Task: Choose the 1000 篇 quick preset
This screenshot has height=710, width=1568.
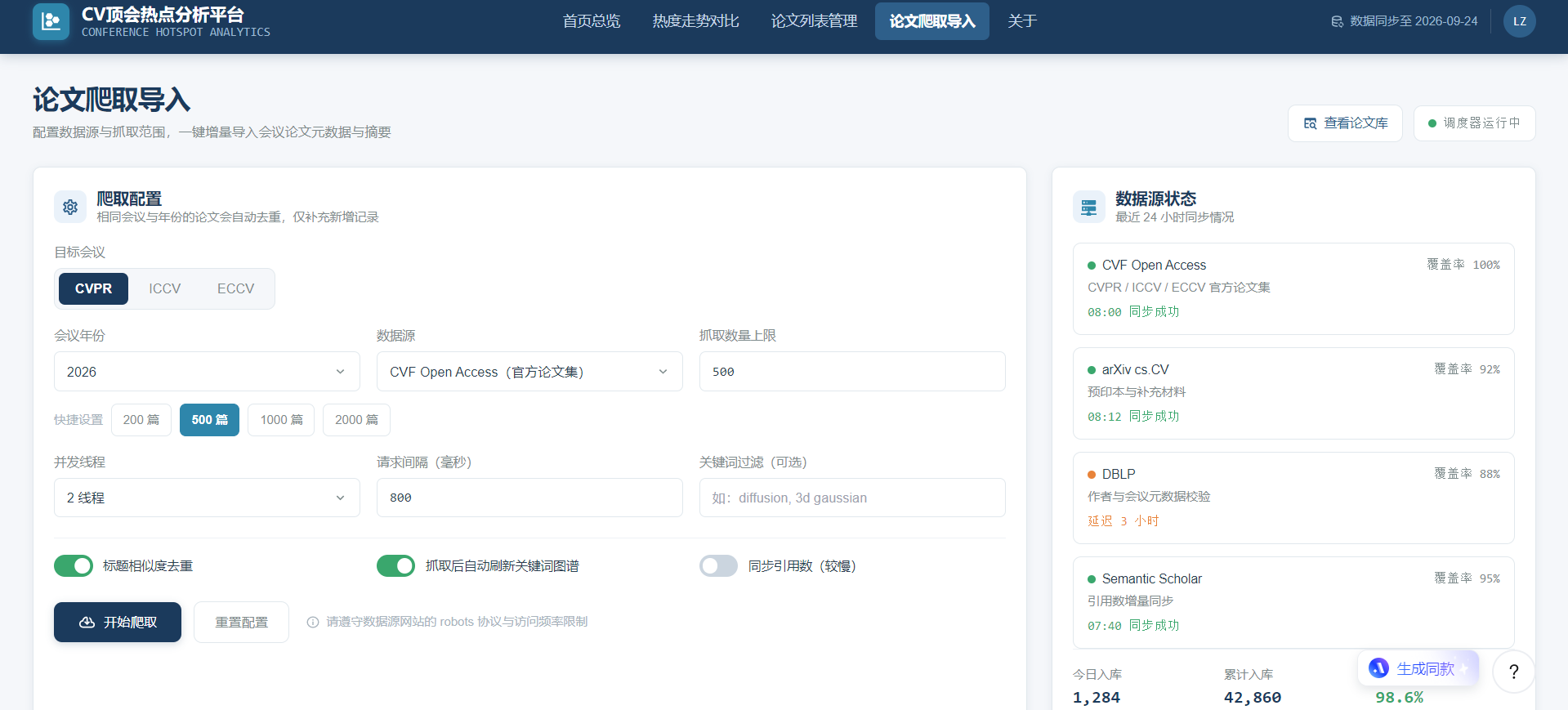Action: [x=281, y=420]
